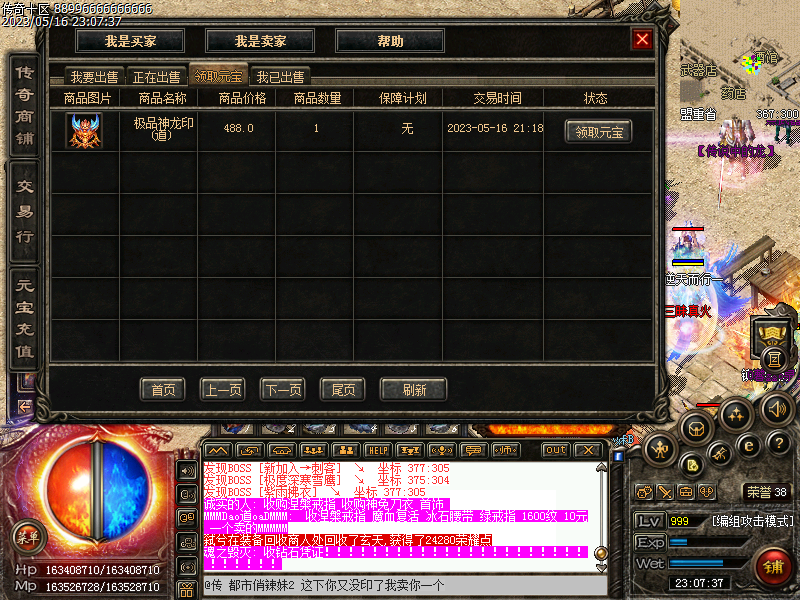Open the "?" help circle icon

click(x=779, y=443)
